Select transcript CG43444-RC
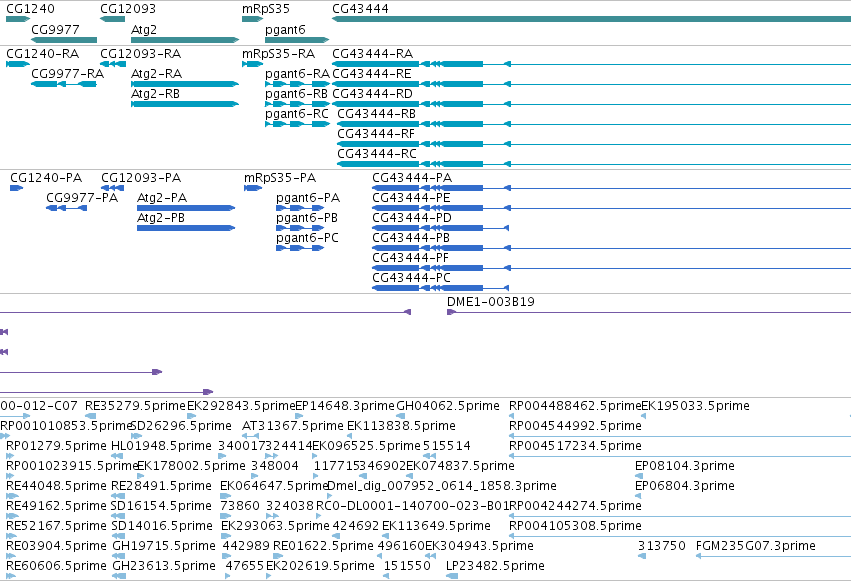 pos(377,154)
